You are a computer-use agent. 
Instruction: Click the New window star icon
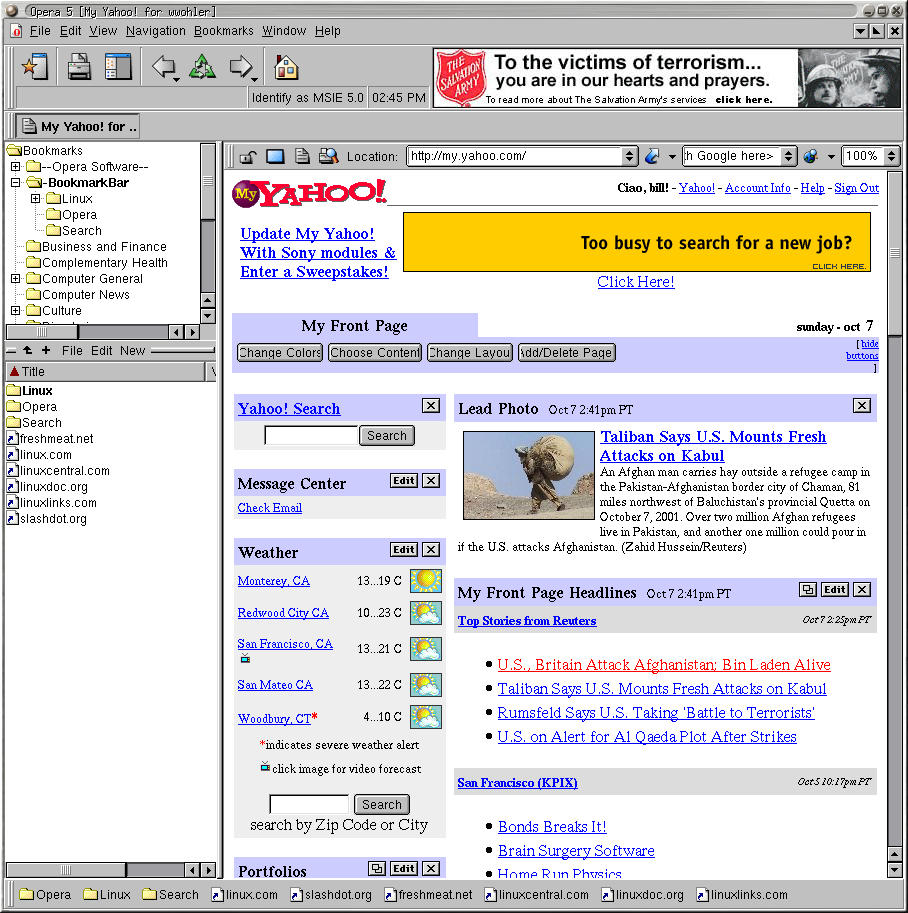[35, 67]
